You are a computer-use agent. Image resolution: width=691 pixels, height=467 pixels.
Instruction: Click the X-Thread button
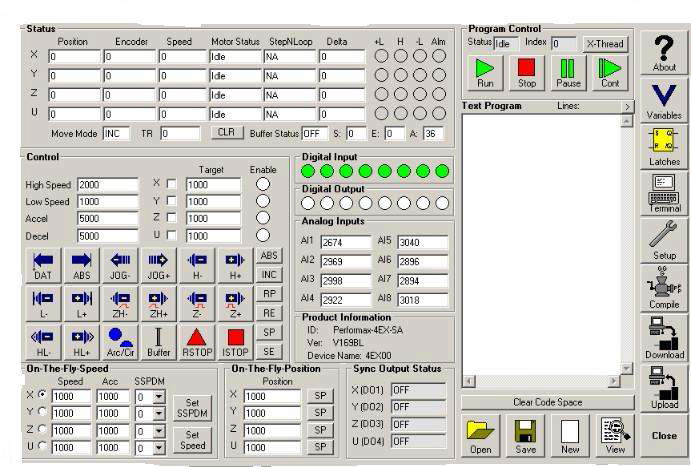pyautogui.click(x=605, y=44)
